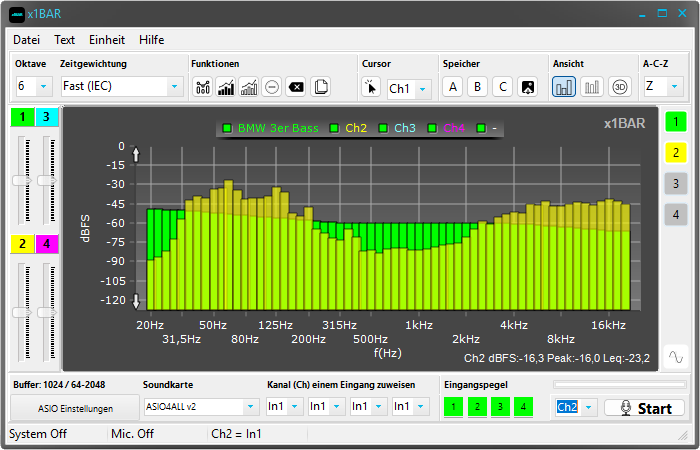This screenshot has height=450, width=700.
Task: Toggle green channel 1 button on right
Action: click(x=676, y=121)
